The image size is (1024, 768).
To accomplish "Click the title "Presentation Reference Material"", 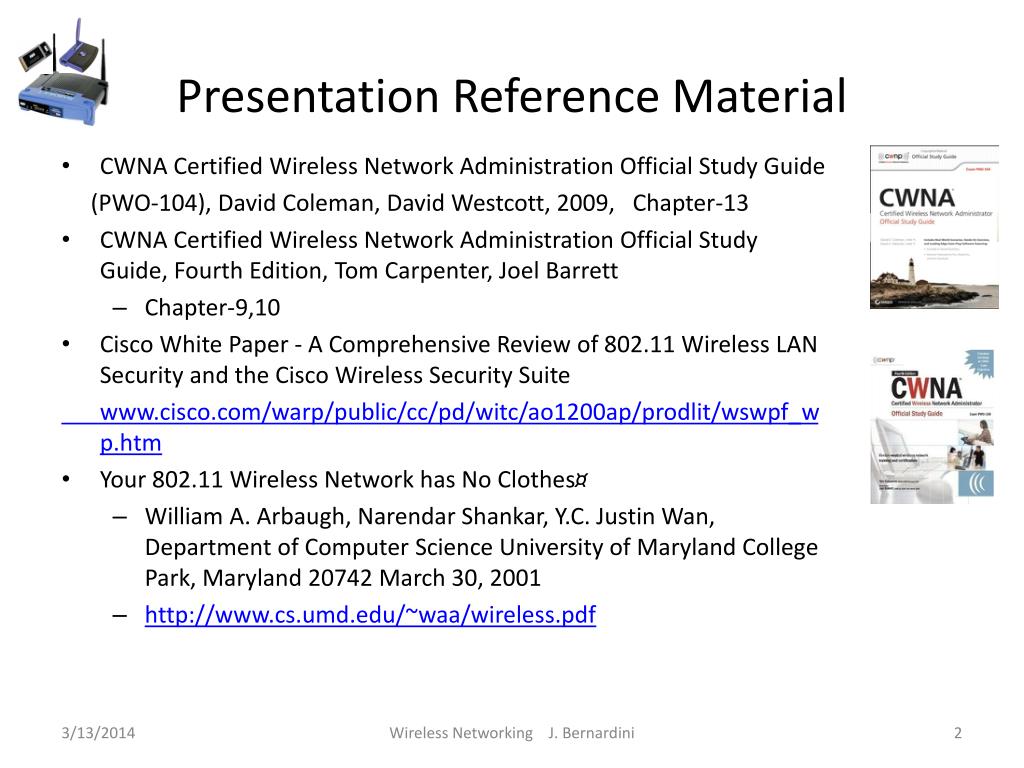I will 511,97.
